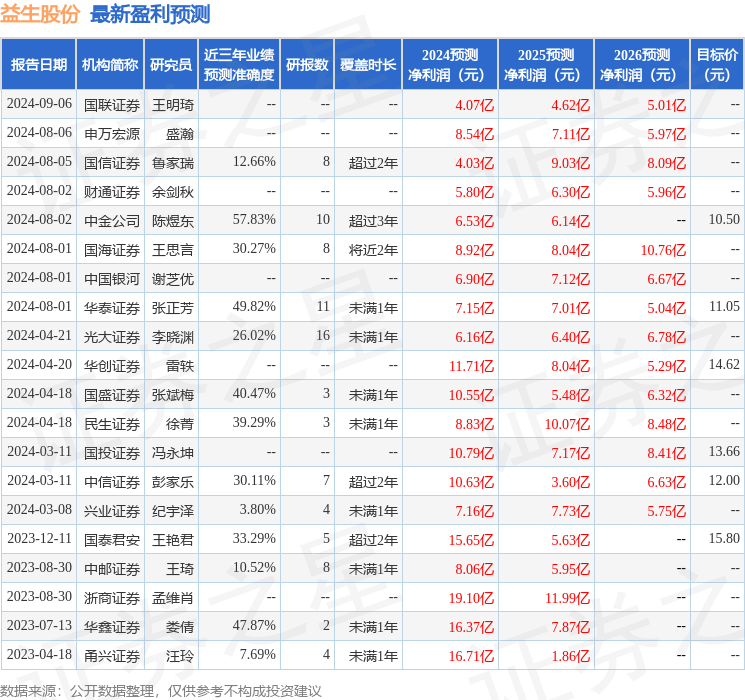Click the 10.76亿 forecast value
The width and height of the screenshot is (745, 700).
(x=663, y=250)
